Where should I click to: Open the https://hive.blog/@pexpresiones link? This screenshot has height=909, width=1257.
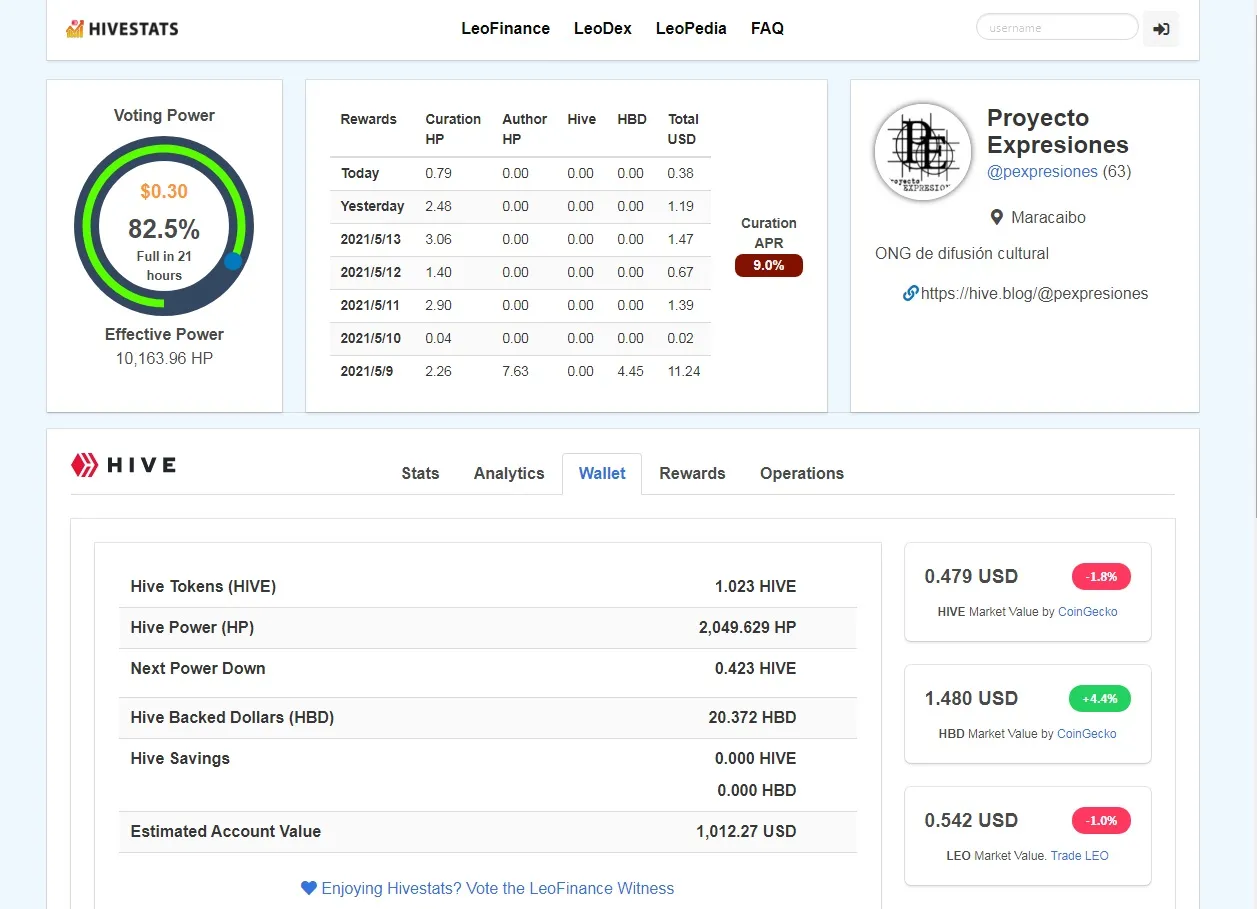tap(1034, 293)
